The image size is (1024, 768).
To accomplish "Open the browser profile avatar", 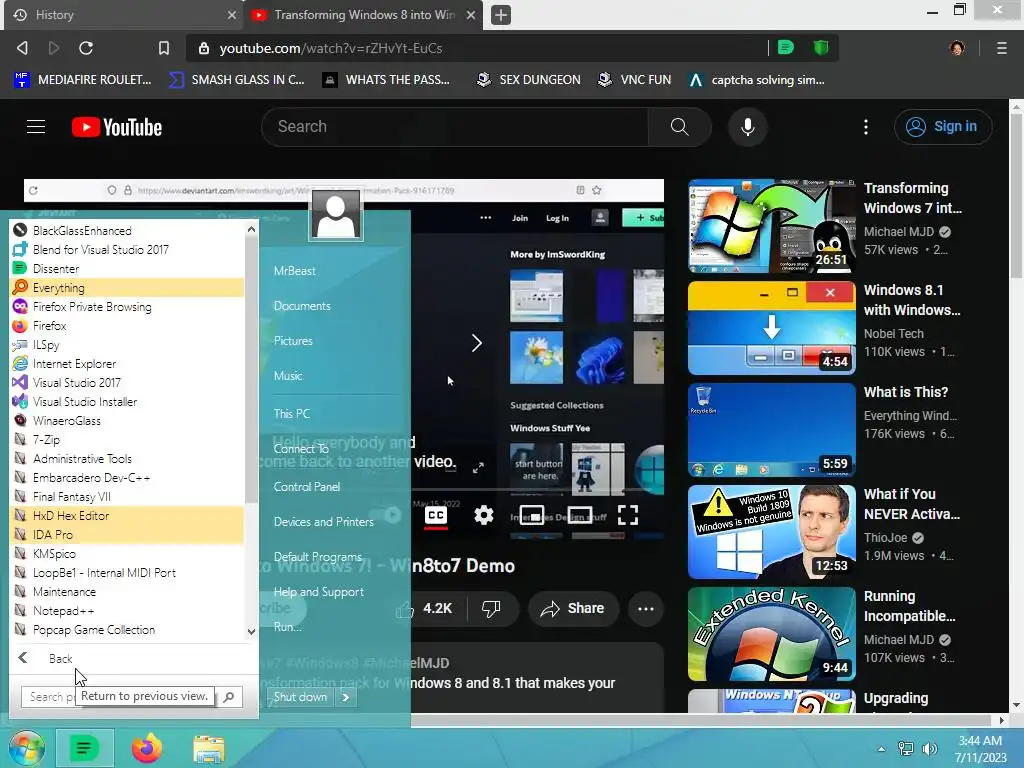I will click(x=957, y=48).
